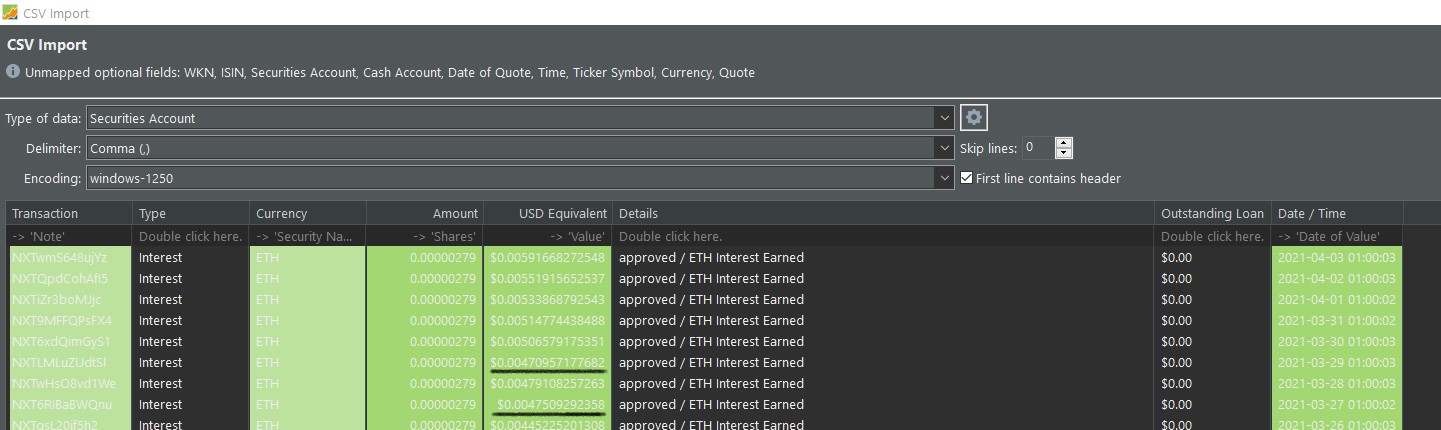Select transaction cell NXT6xdQimGyS1

point(69,341)
